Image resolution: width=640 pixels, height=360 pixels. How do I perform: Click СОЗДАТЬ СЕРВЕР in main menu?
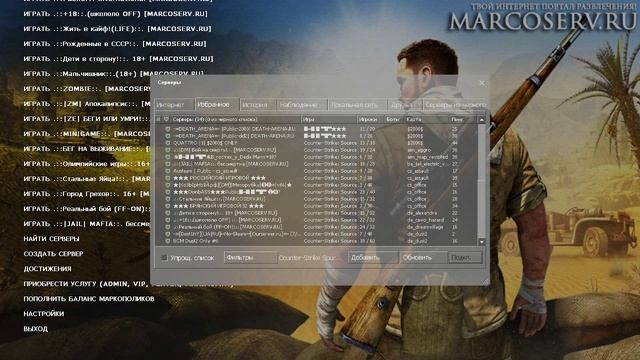[x=53, y=254]
